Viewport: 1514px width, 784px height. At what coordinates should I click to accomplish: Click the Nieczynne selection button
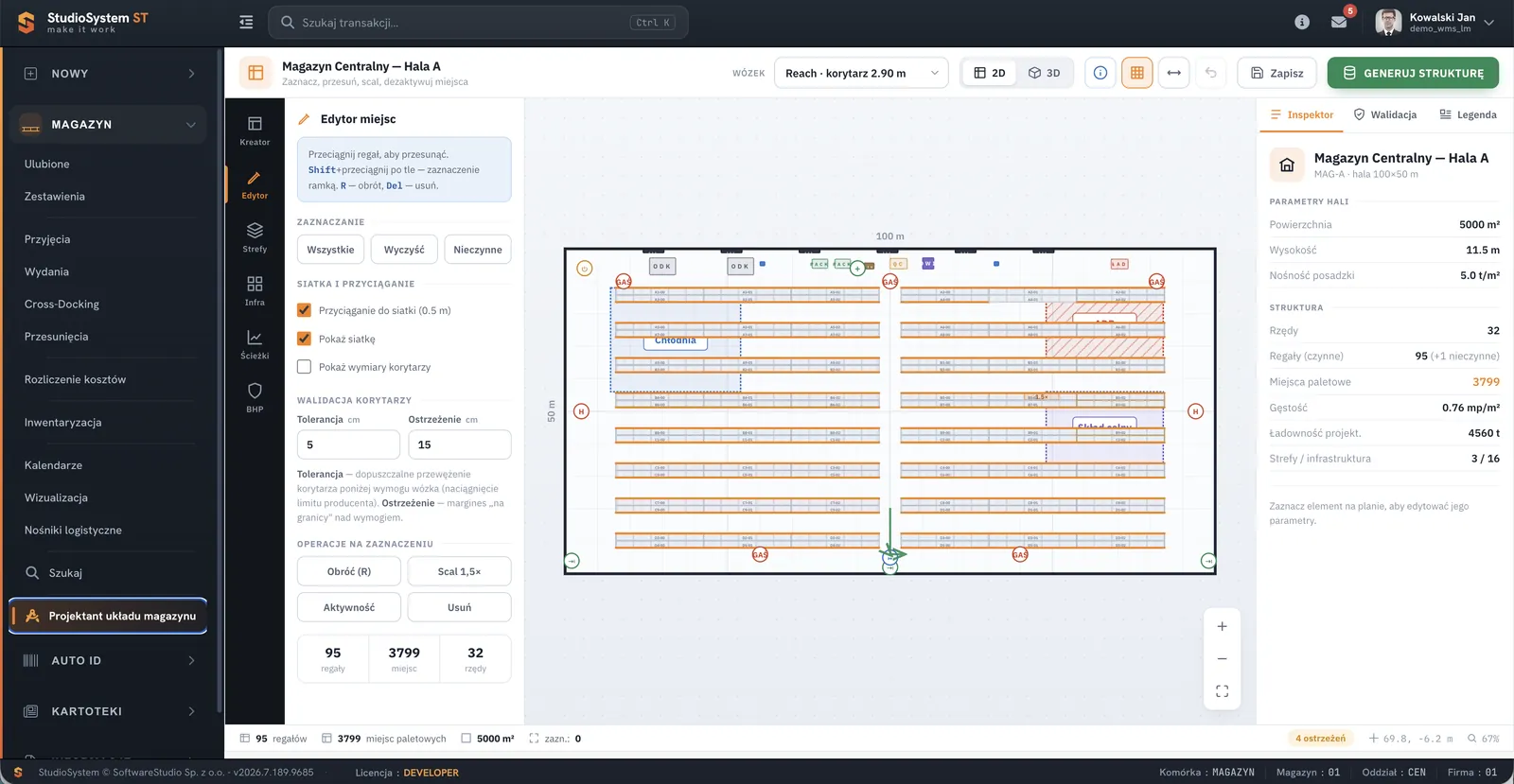[x=478, y=250]
